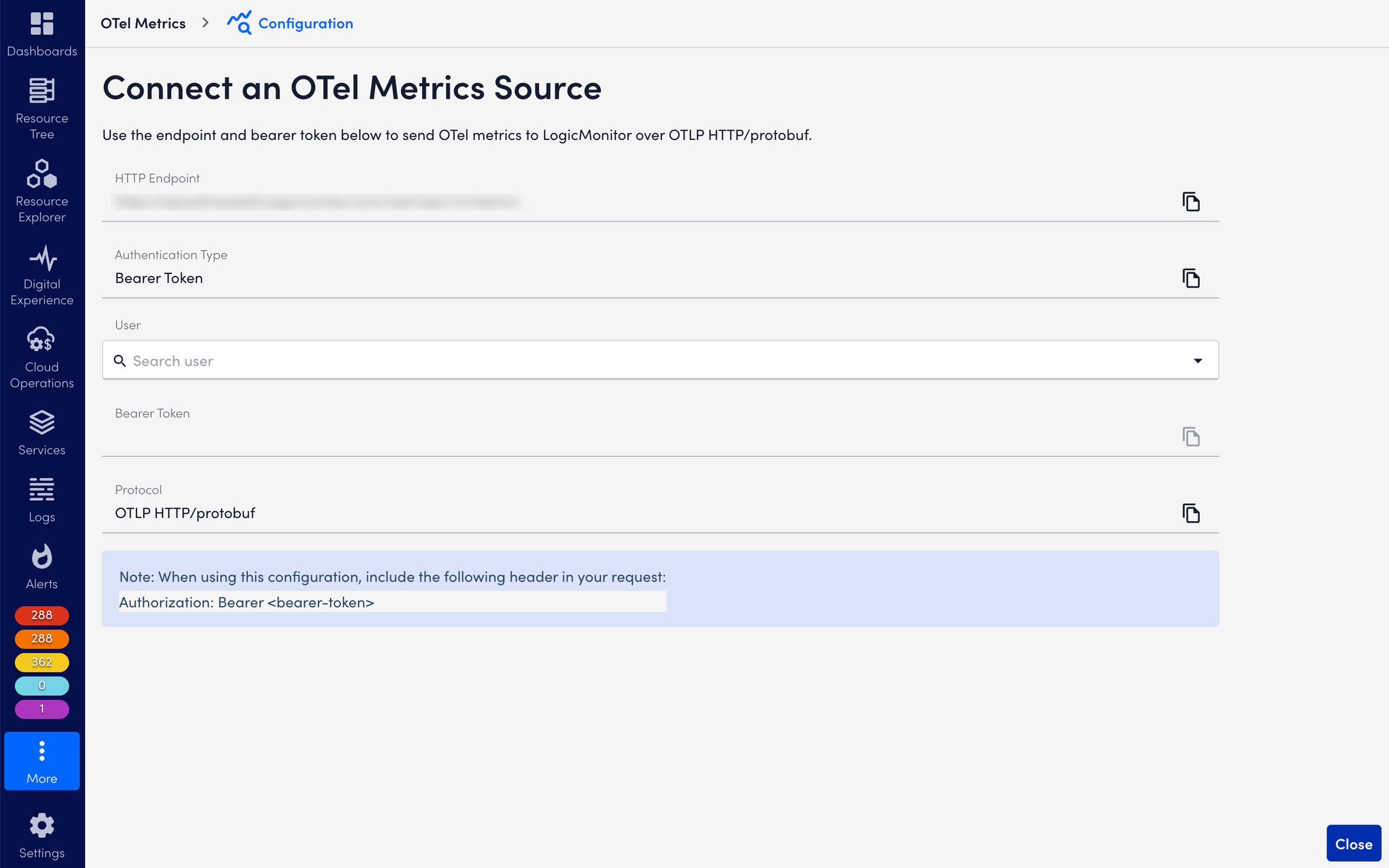Click the light-blue alert badge showing 0

pyautogui.click(x=42, y=685)
